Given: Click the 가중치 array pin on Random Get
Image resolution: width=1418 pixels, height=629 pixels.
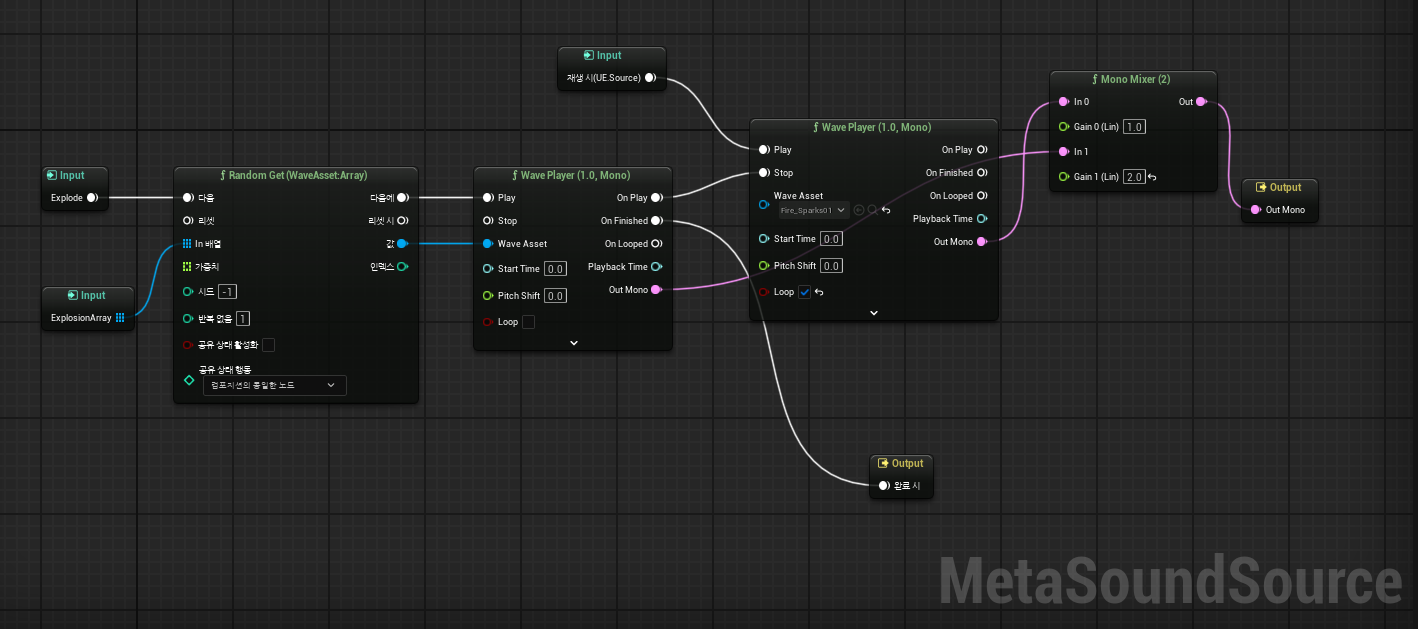Looking at the screenshot, I should (x=187, y=267).
